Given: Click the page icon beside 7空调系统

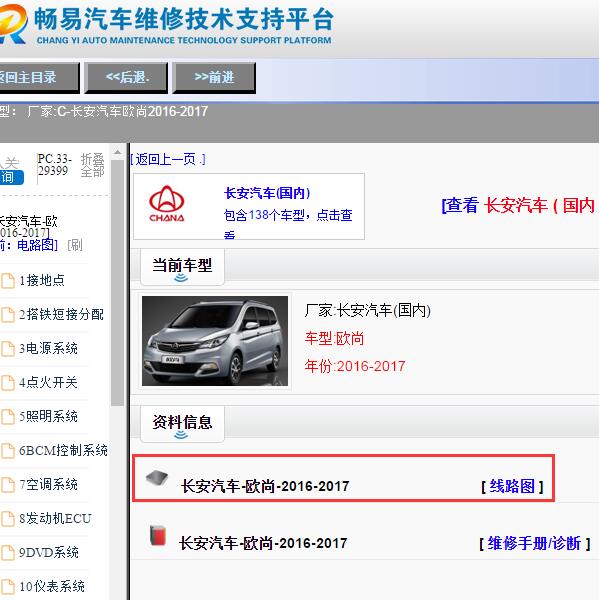Looking at the screenshot, I should (x=7, y=485).
